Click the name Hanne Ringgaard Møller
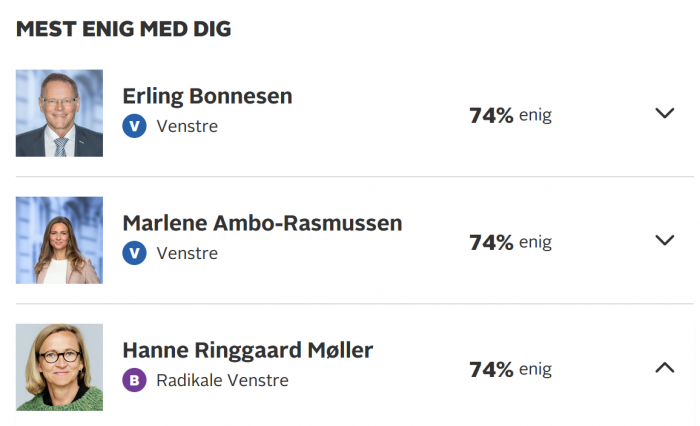Image resolution: width=700 pixels, height=426 pixels. tap(248, 351)
